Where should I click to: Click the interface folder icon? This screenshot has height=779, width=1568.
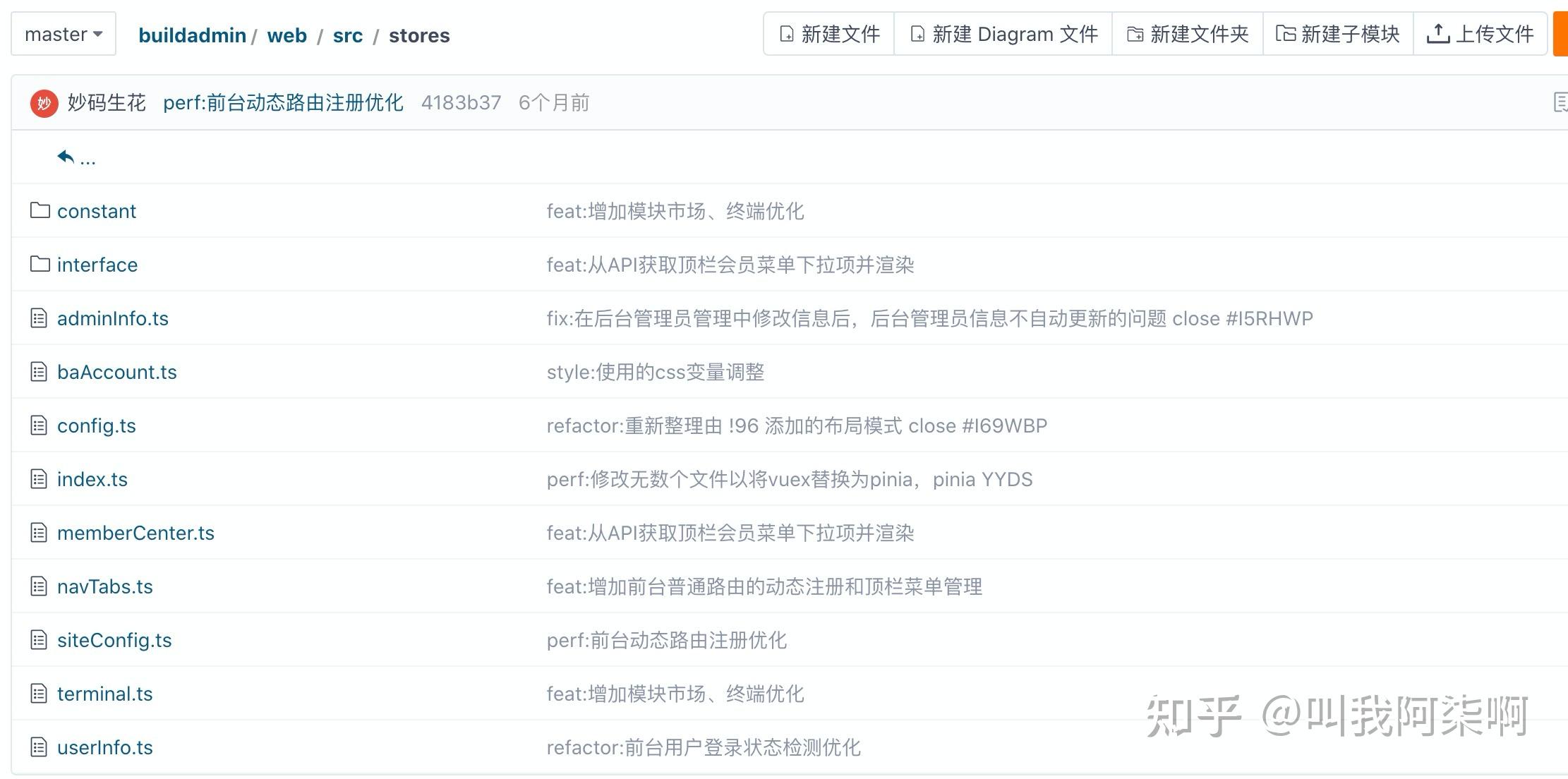coord(40,264)
